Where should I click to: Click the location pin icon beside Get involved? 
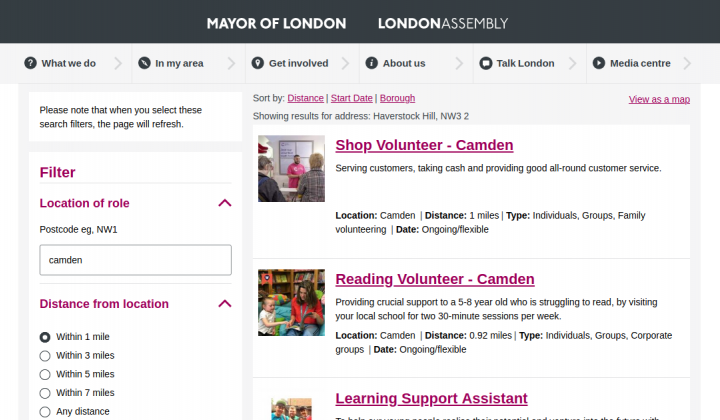[258, 63]
